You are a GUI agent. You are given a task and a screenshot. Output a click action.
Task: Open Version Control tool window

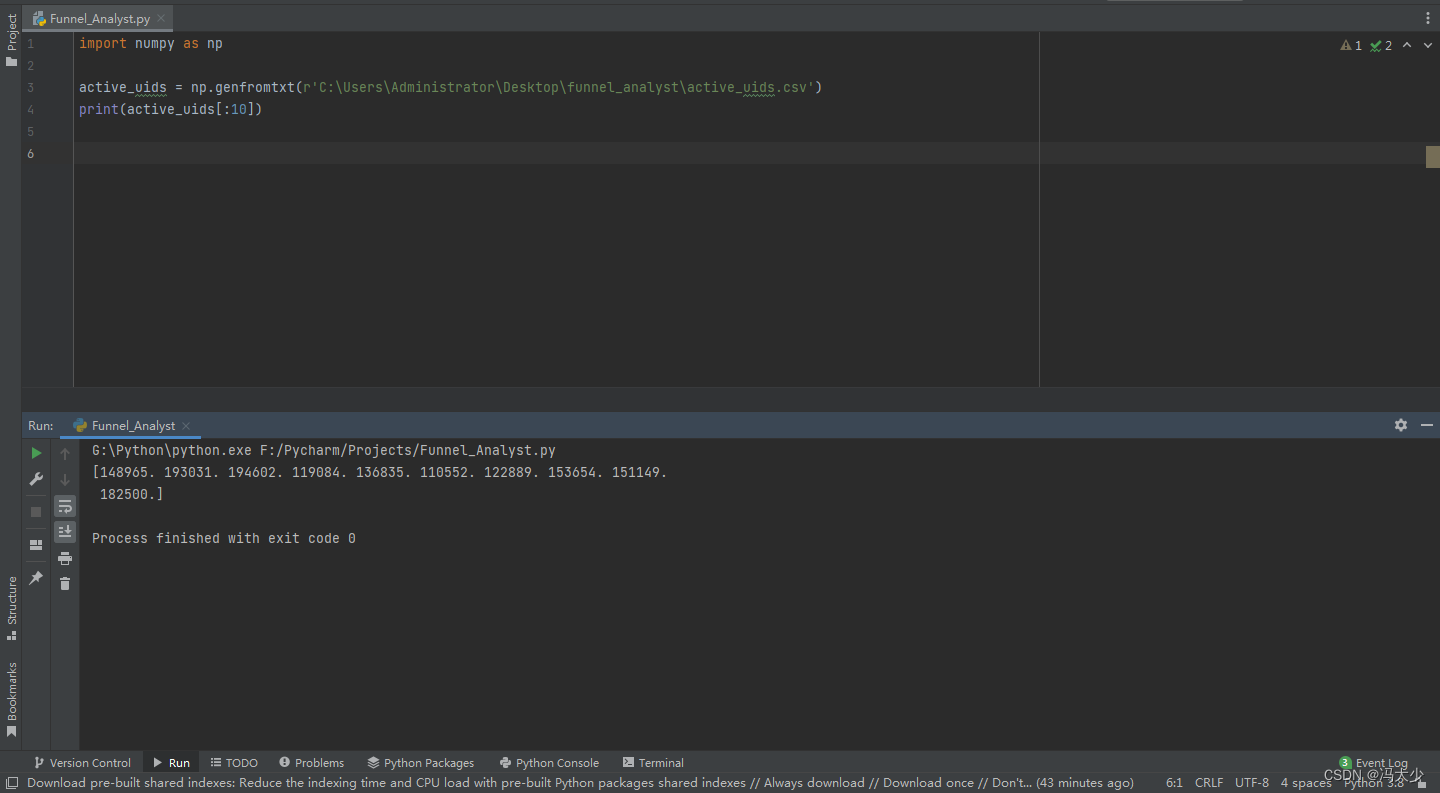coord(82,762)
